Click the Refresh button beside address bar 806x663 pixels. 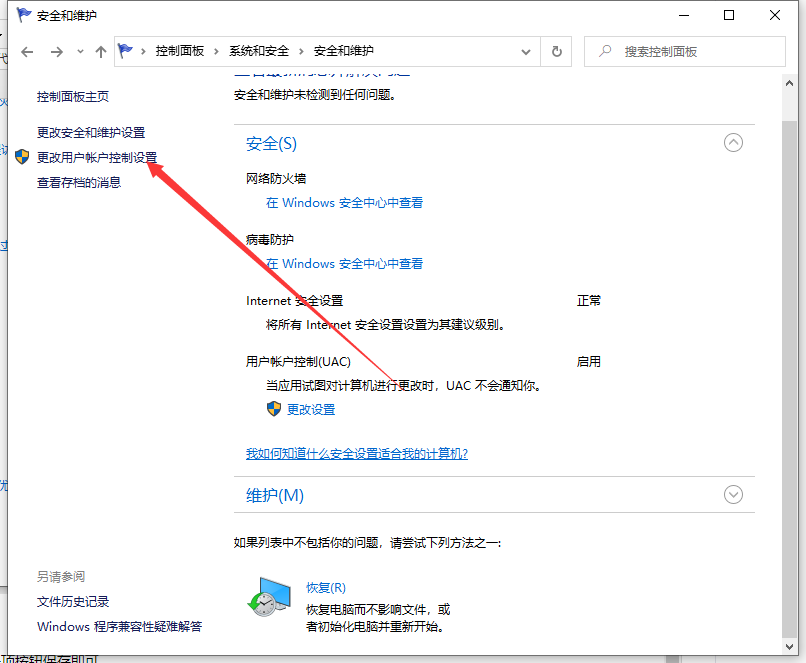click(x=556, y=51)
